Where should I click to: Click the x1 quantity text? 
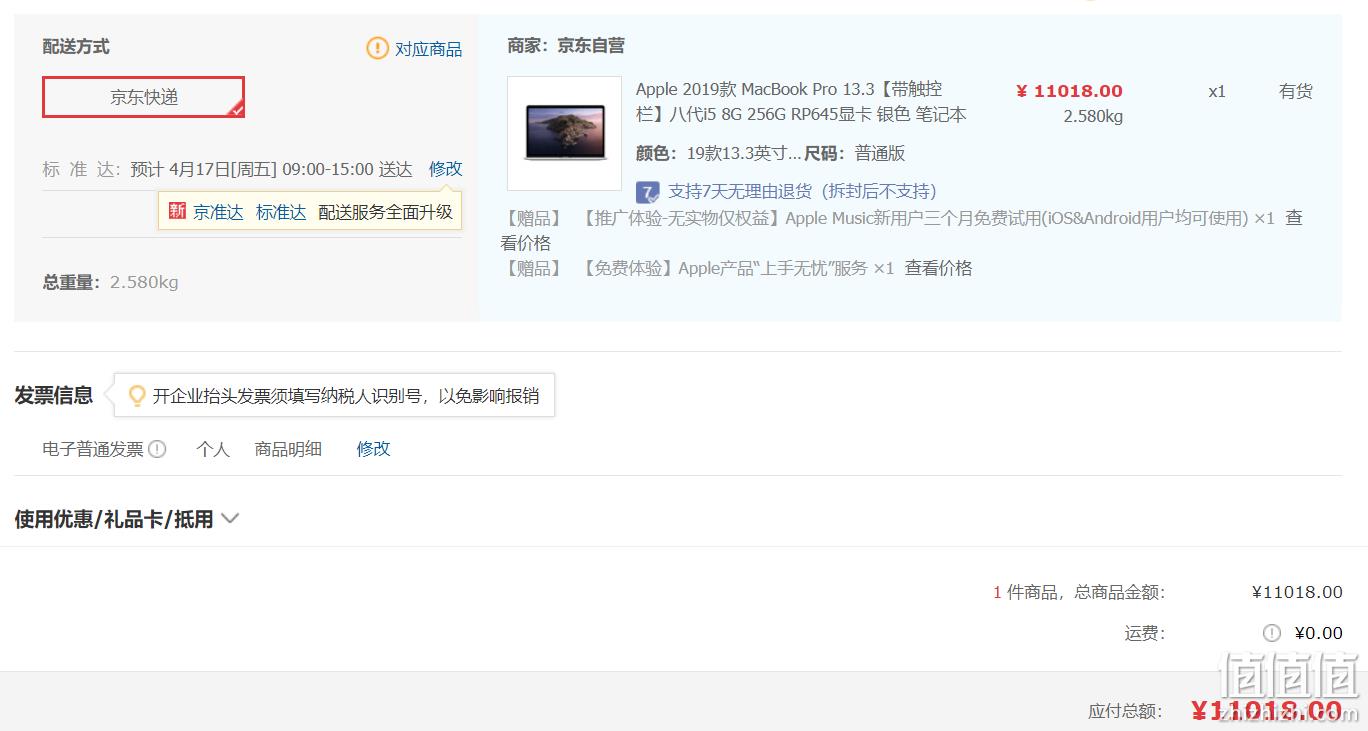(x=1217, y=91)
